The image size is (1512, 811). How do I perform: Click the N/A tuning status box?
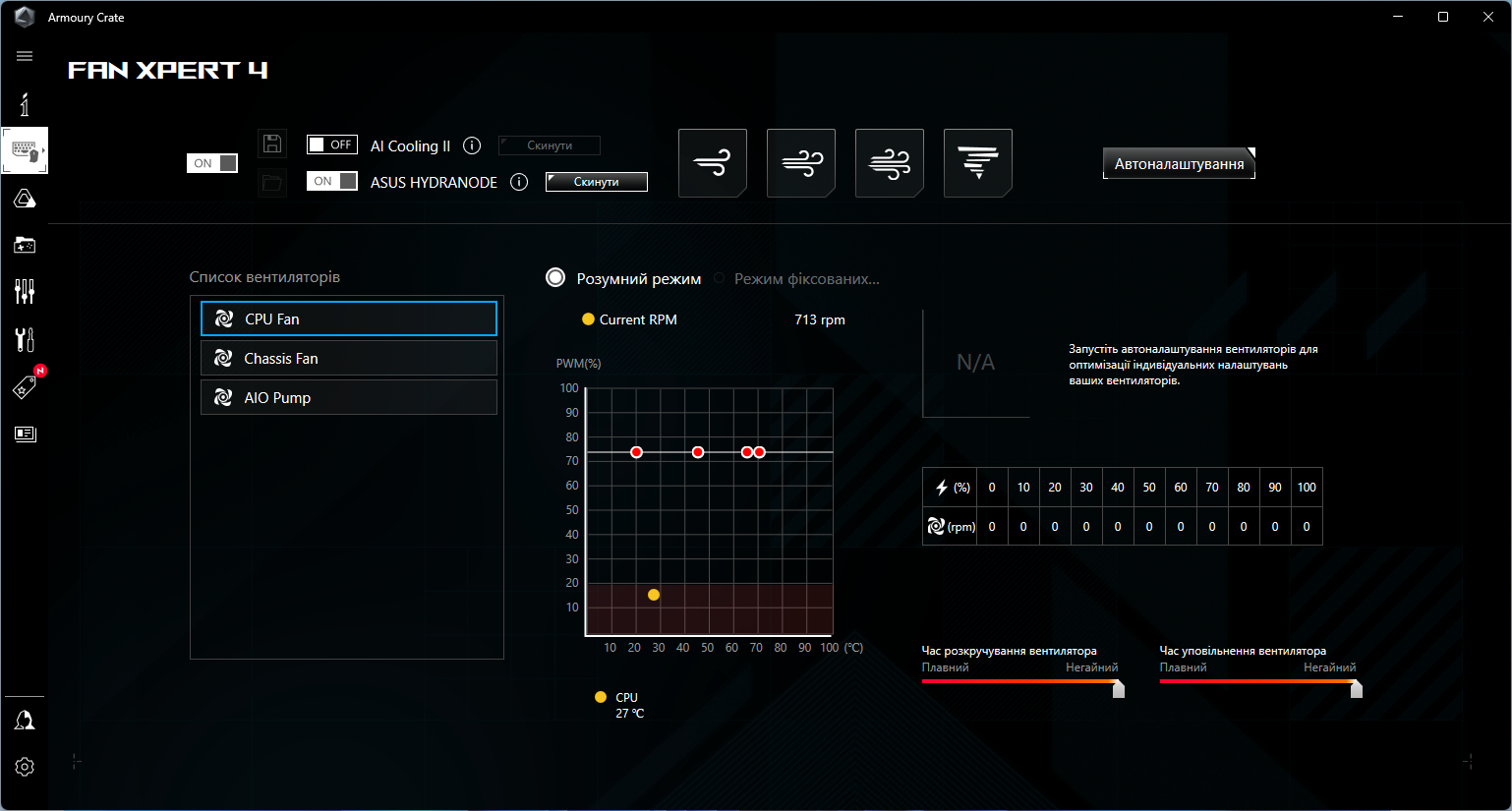(x=976, y=363)
